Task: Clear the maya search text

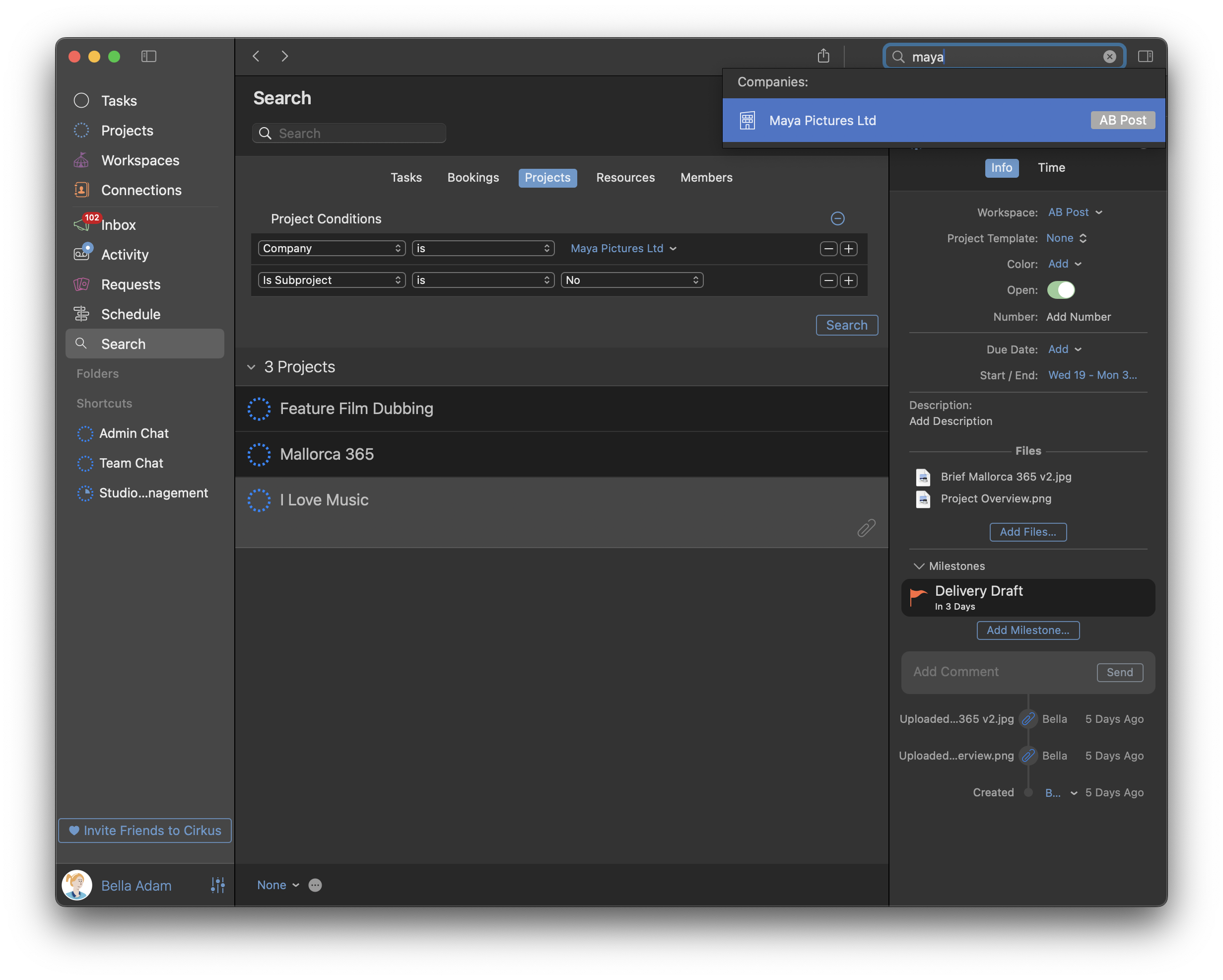Action: pyautogui.click(x=1109, y=56)
